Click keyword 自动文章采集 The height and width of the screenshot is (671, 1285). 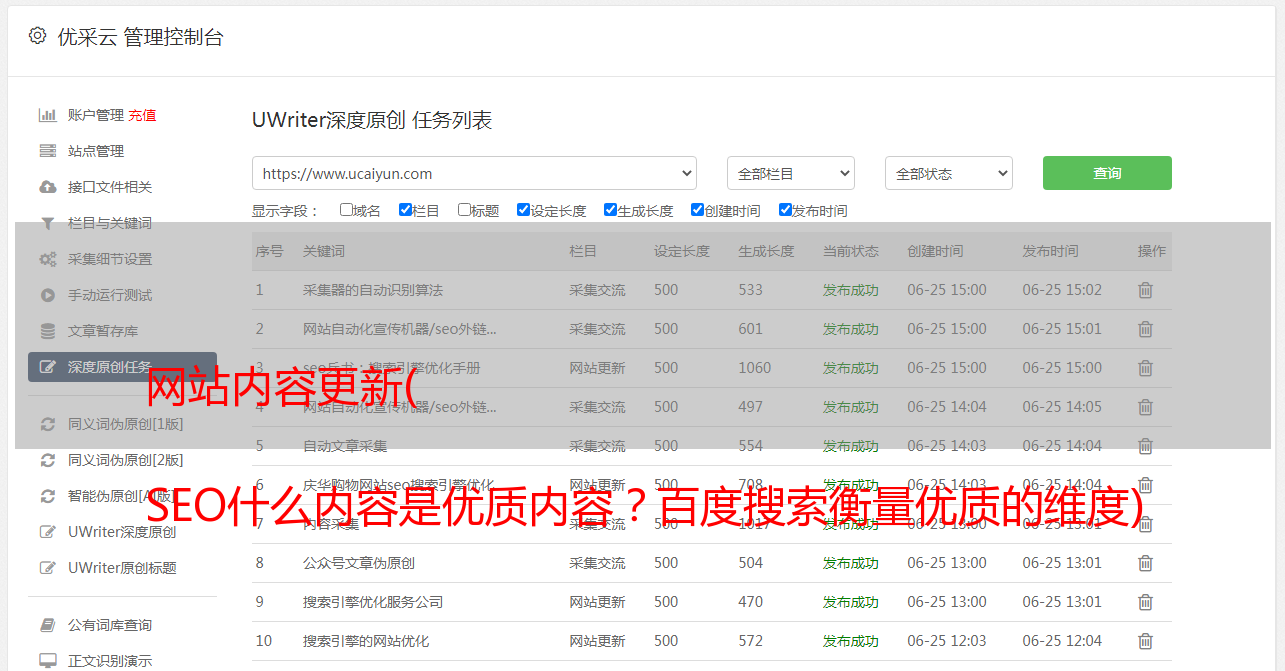click(345, 446)
